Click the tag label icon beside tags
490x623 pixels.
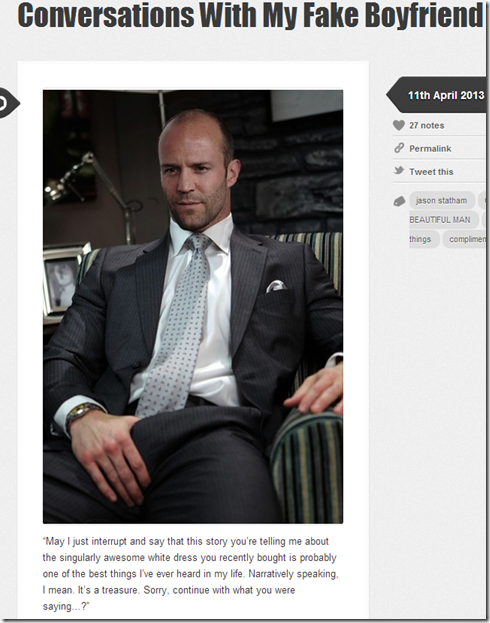(399, 201)
